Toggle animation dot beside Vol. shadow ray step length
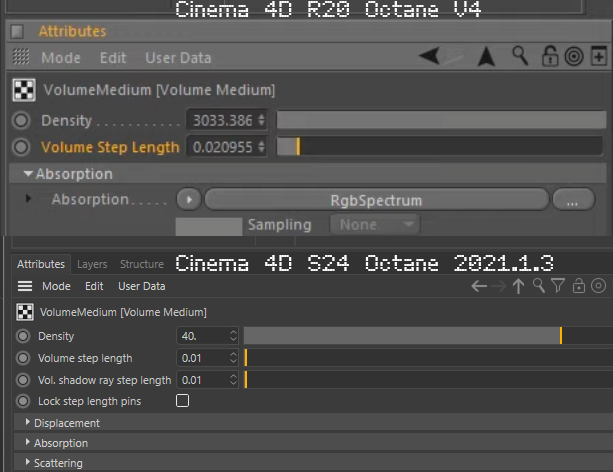The height and width of the screenshot is (472, 613). (x=23, y=380)
